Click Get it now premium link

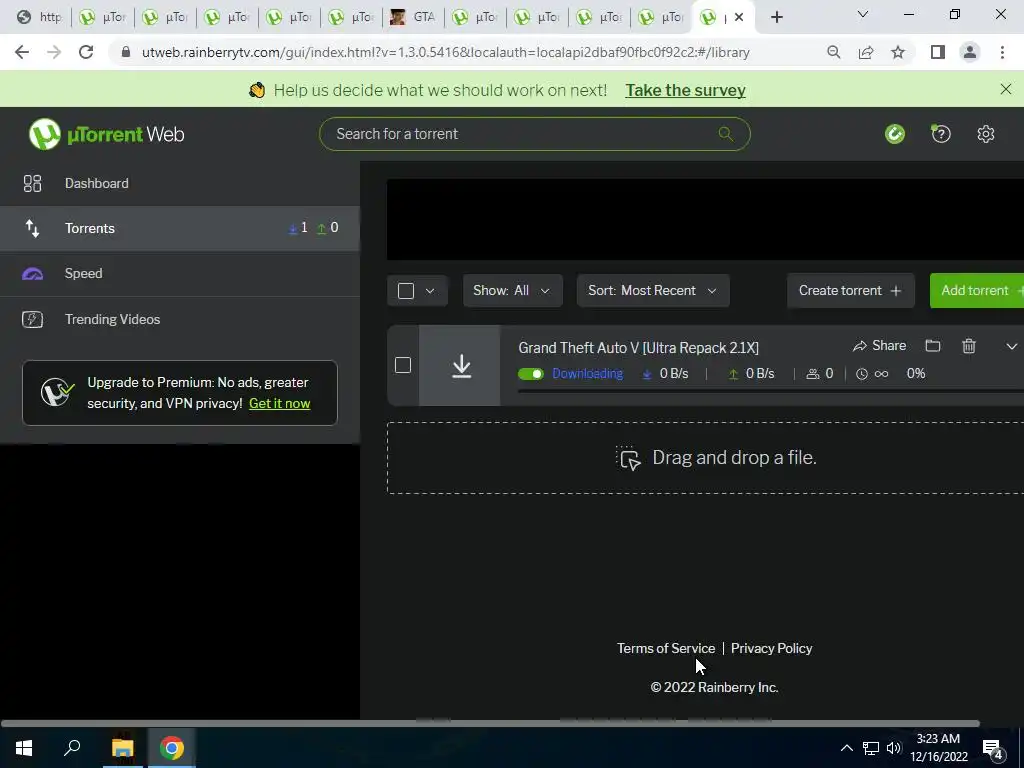(280, 404)
